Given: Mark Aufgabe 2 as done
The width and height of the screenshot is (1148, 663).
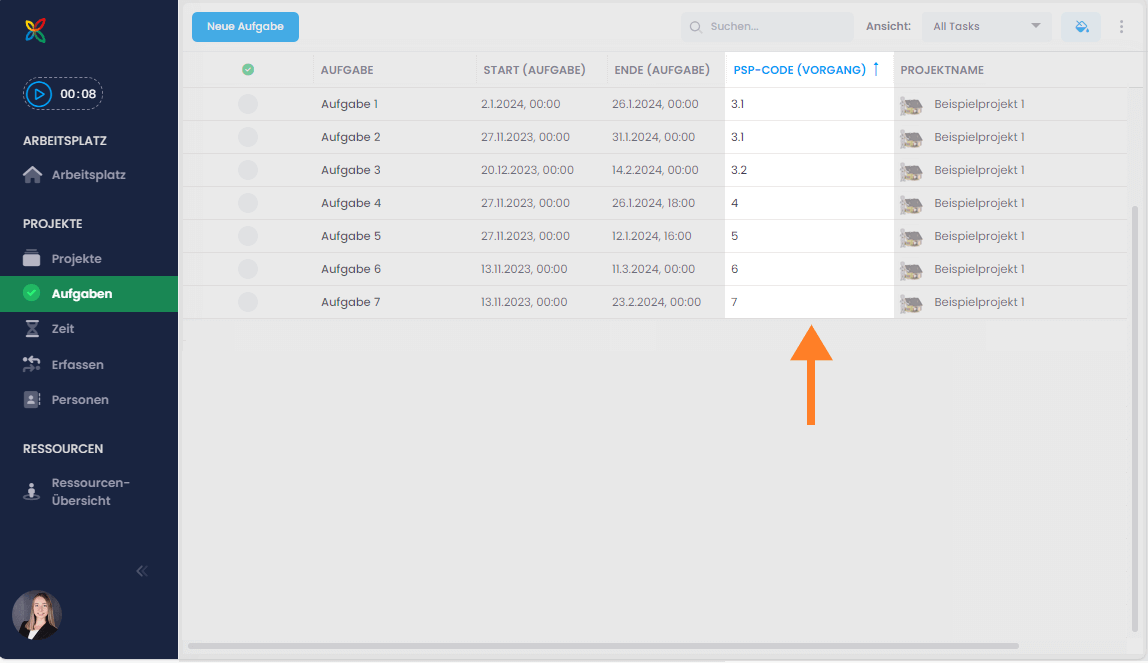Looking at the screenshot, I should [248, 137].
